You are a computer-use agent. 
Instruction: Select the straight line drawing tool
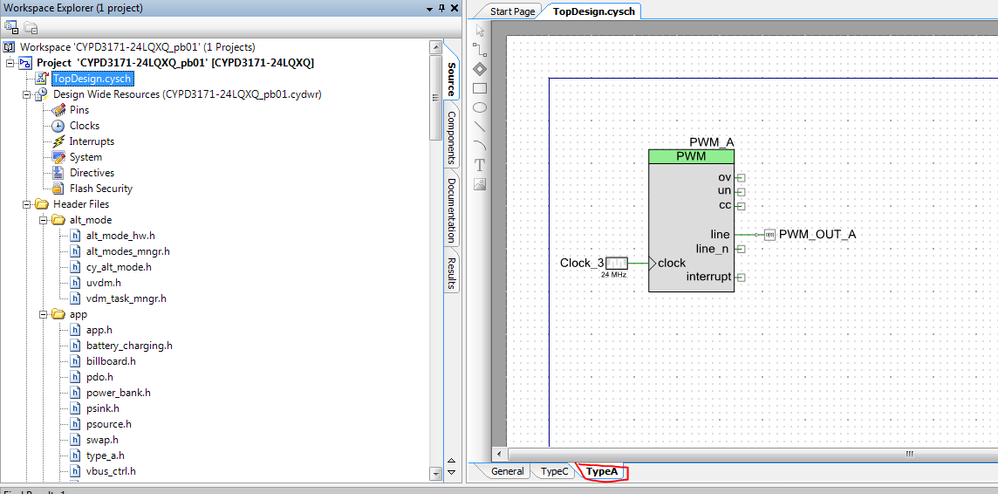[479, 126]
